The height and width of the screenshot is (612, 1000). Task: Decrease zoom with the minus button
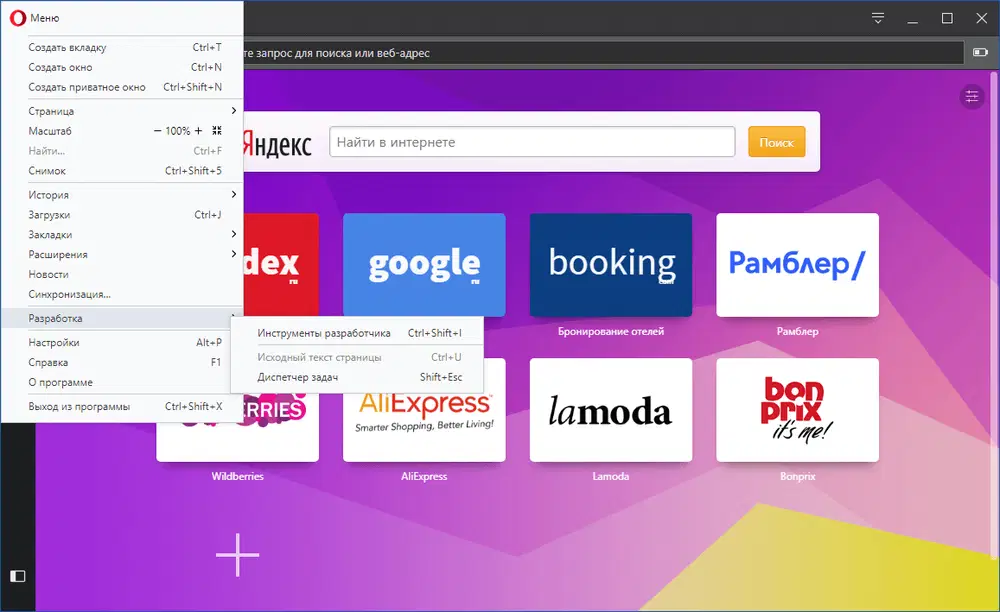click(x=157, y=131)
